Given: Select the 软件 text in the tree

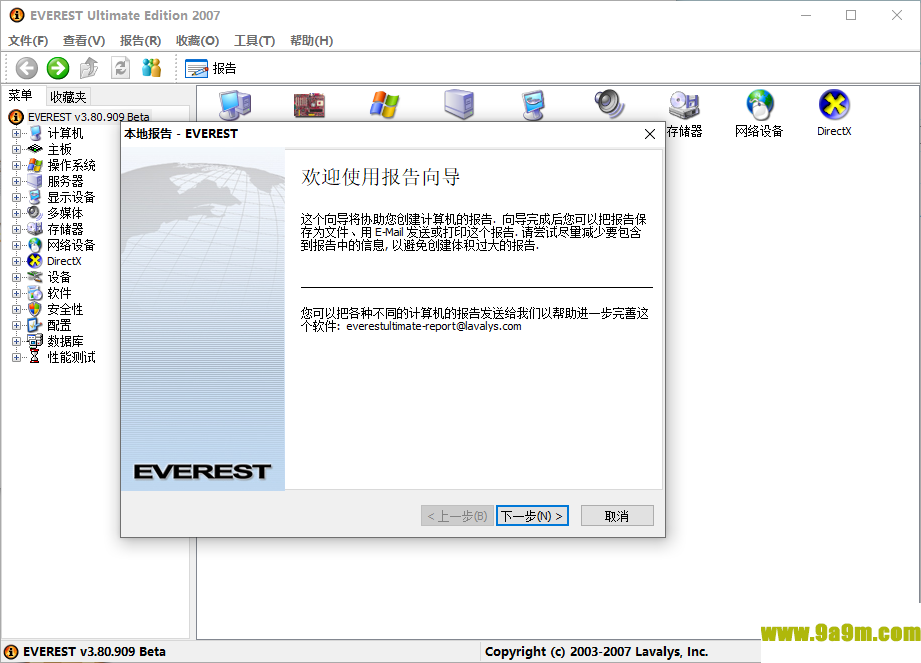Looking at the screenshot, I should pyautogui.click(x=59, y=293).
